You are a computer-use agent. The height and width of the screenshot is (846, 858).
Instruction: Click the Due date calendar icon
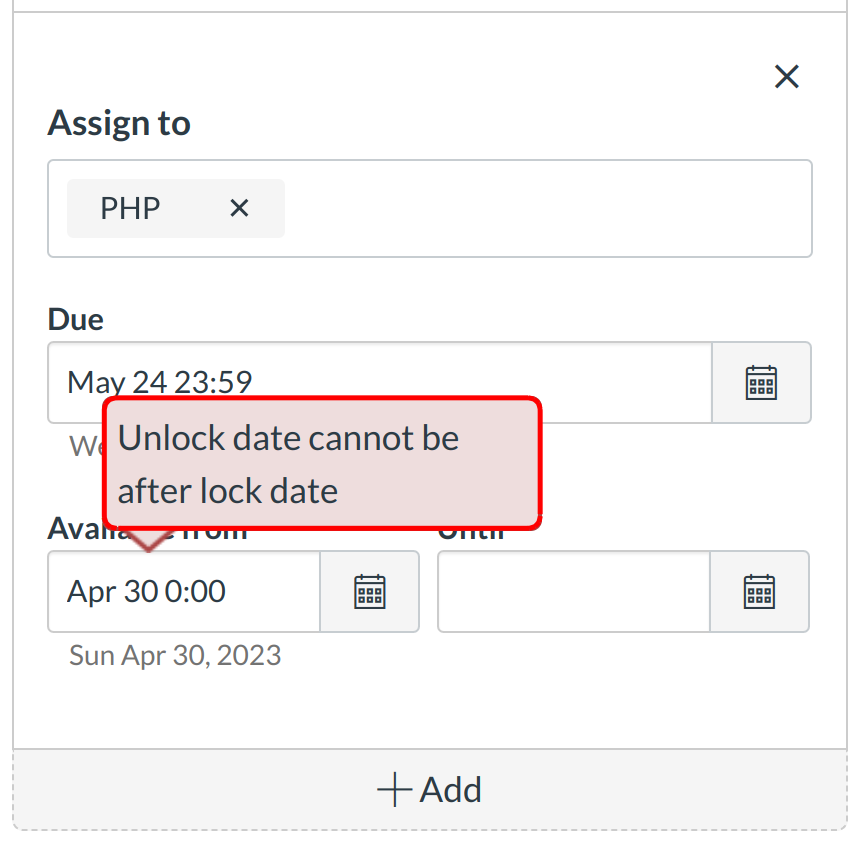point(761,382)
